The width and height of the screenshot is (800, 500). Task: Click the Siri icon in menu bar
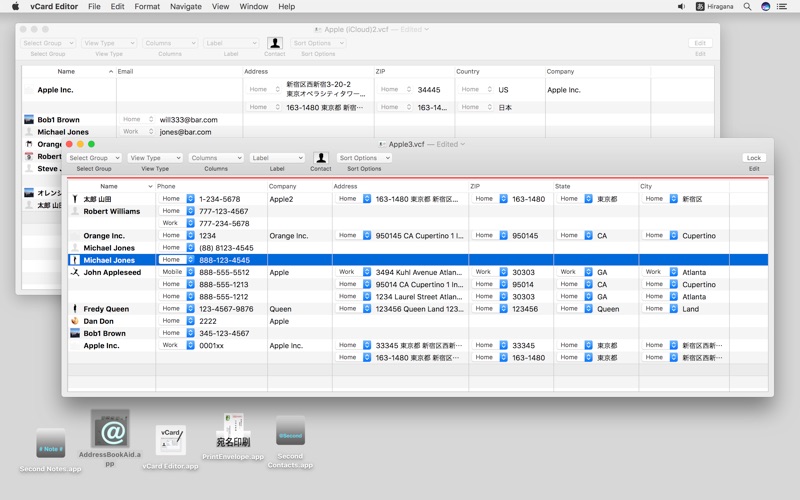coord(765,6)
